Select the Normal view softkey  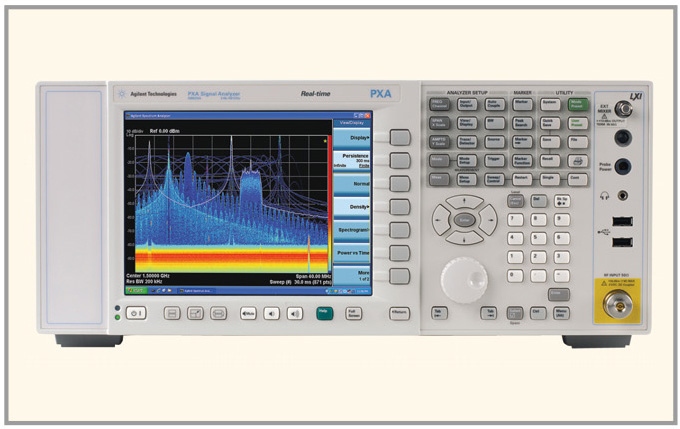tap(352, 184)
